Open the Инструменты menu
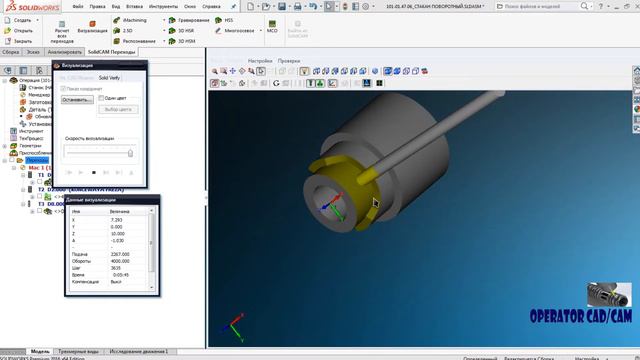The width and height of the screenshot is (640, 360). click(x=163, y=7)
